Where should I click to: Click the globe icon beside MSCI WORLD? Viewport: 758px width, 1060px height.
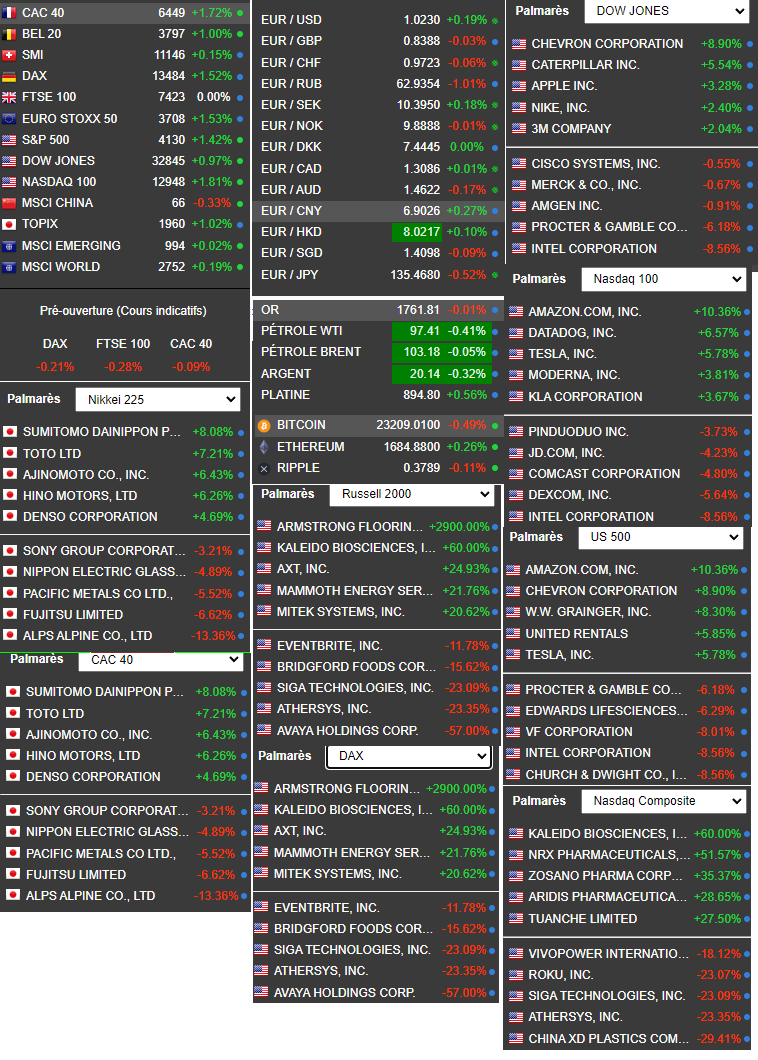pos(9,266)
